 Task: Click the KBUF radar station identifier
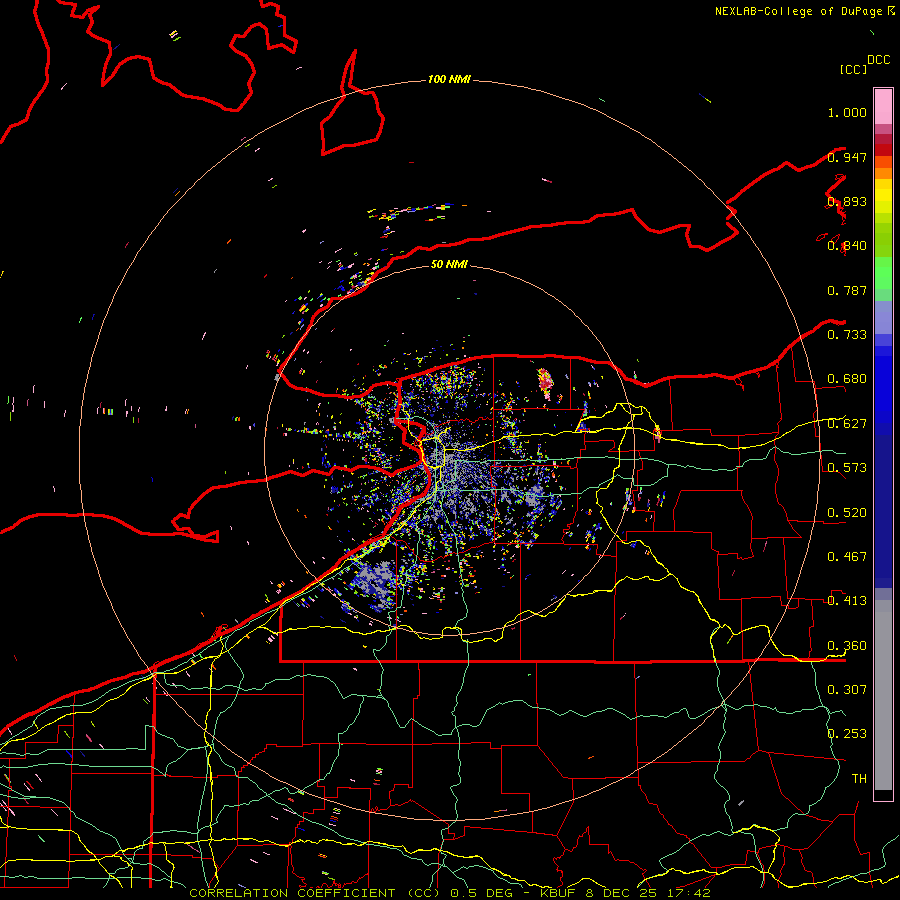(x=560, y=893)
